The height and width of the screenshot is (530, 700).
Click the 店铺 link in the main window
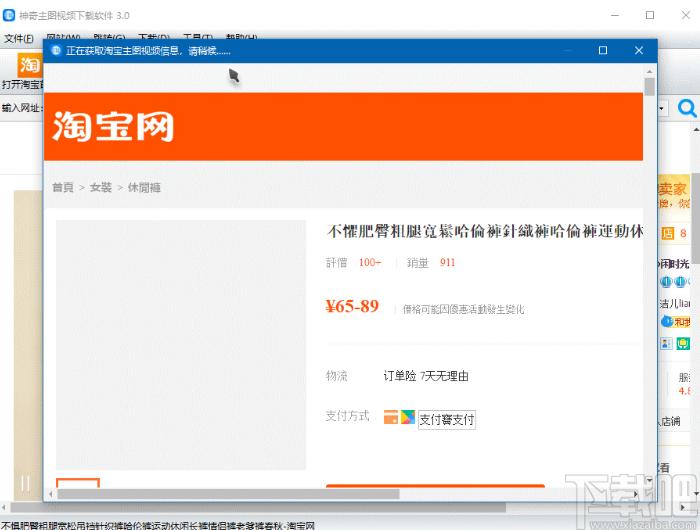click(671, 421)
